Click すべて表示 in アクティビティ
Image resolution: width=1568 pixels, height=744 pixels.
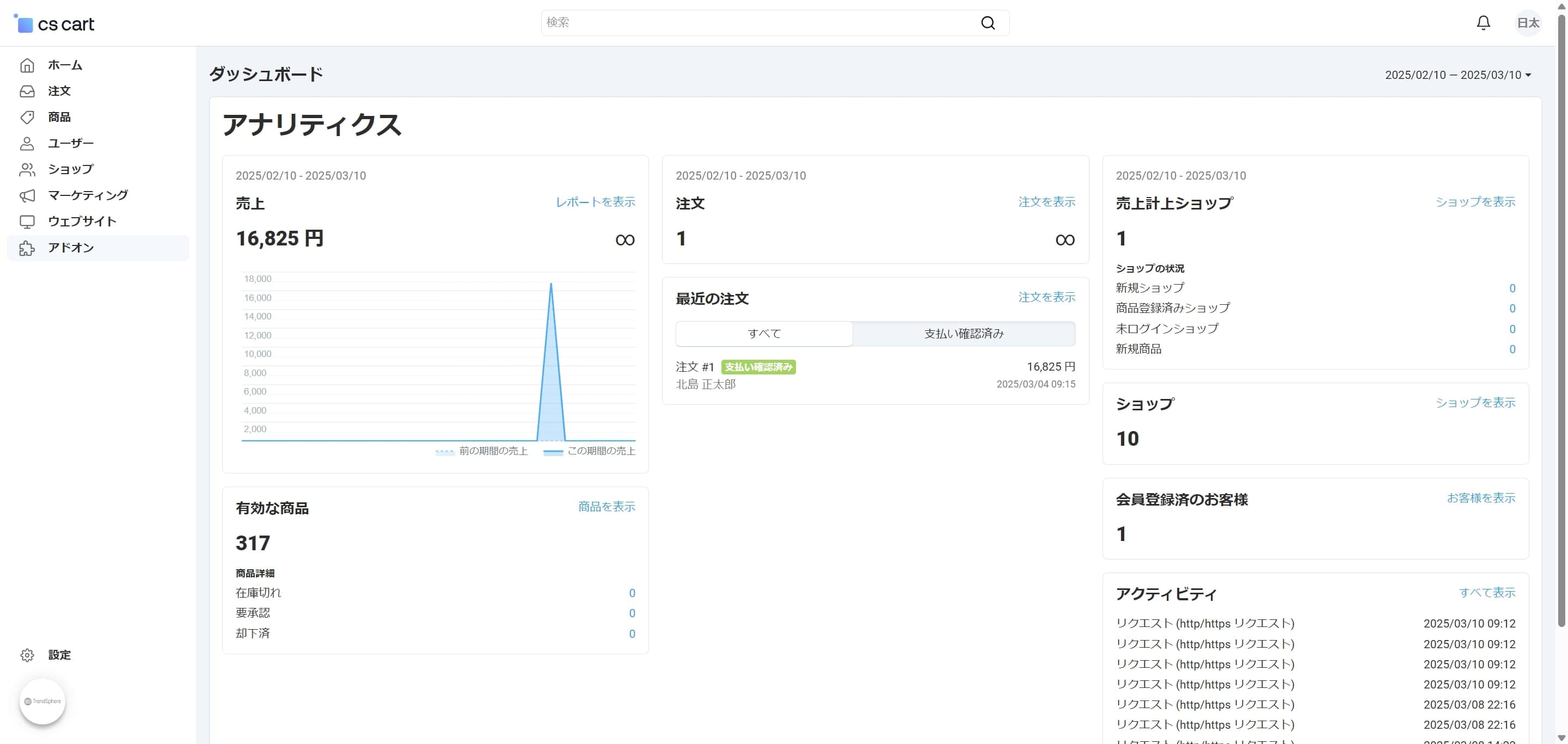[1487, 593]
